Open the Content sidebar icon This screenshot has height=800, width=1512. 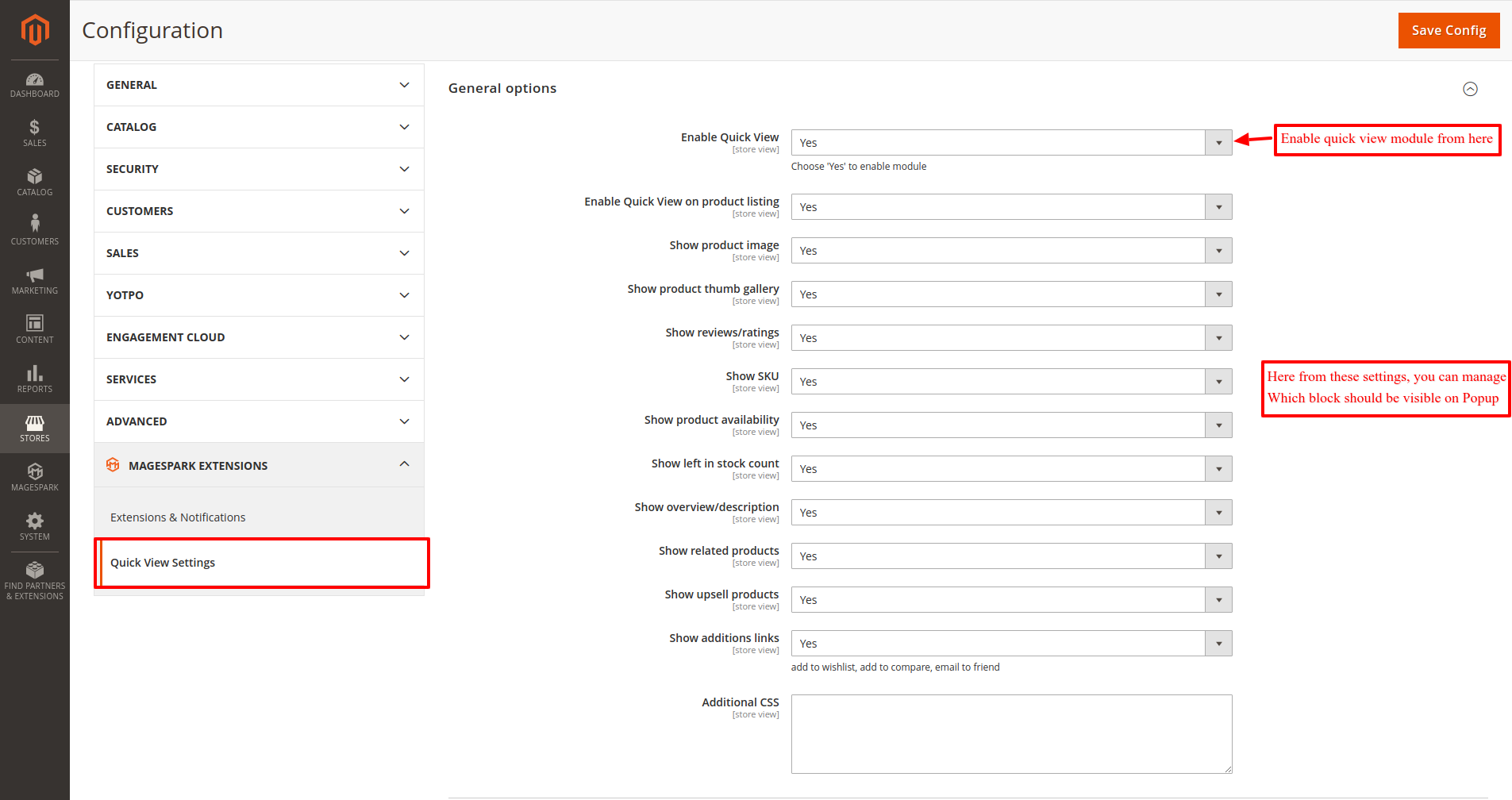coord(35,323)
